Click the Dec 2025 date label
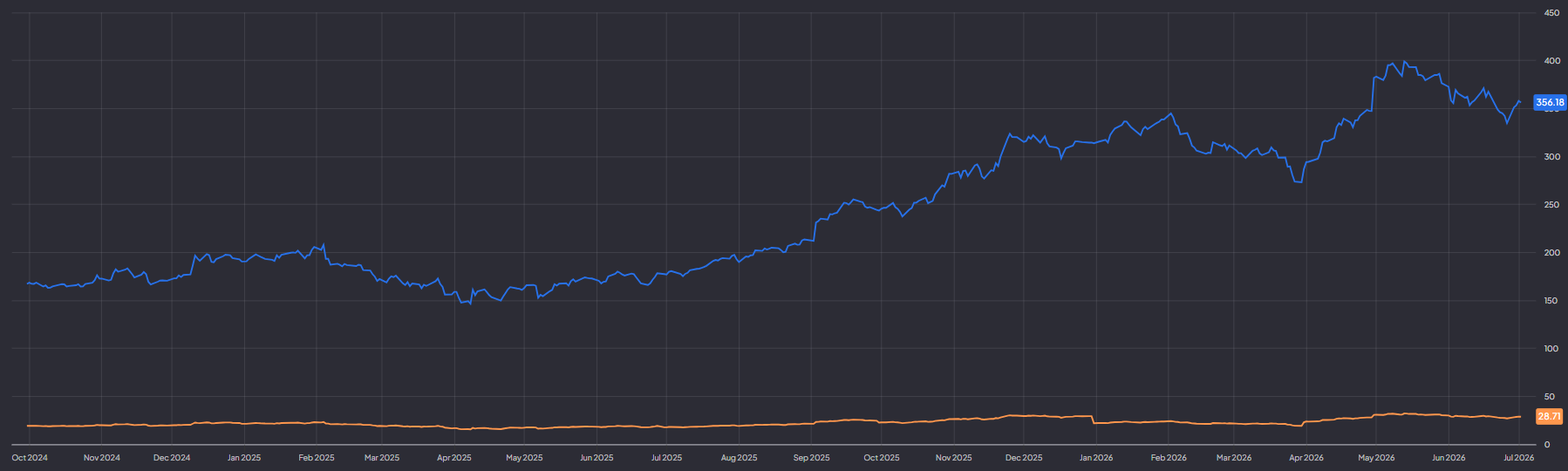Screen dimensions: 1568x471 [x=1024, y=458]
